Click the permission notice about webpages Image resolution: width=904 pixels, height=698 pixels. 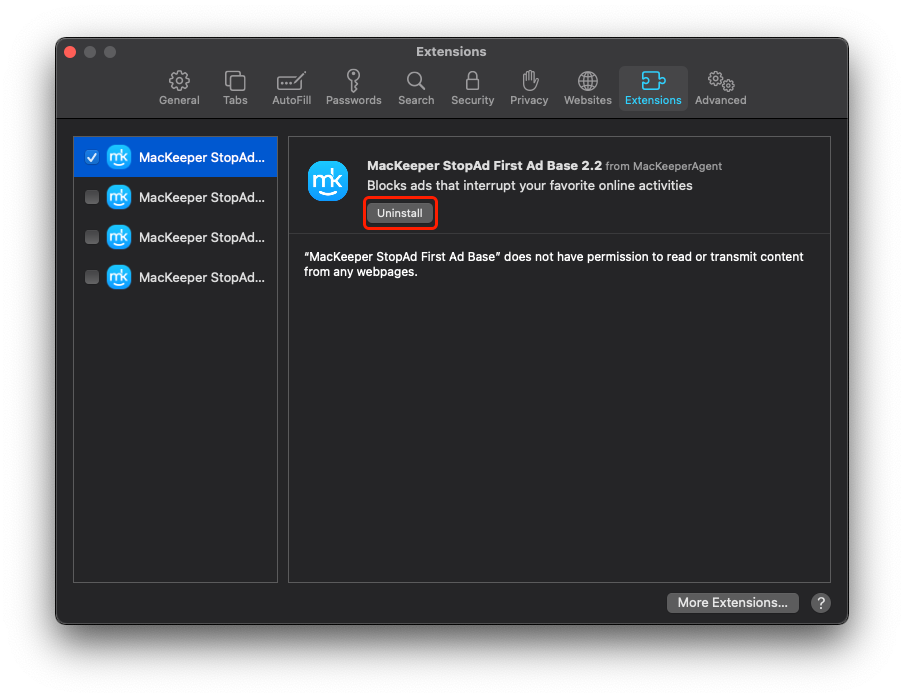553,264
